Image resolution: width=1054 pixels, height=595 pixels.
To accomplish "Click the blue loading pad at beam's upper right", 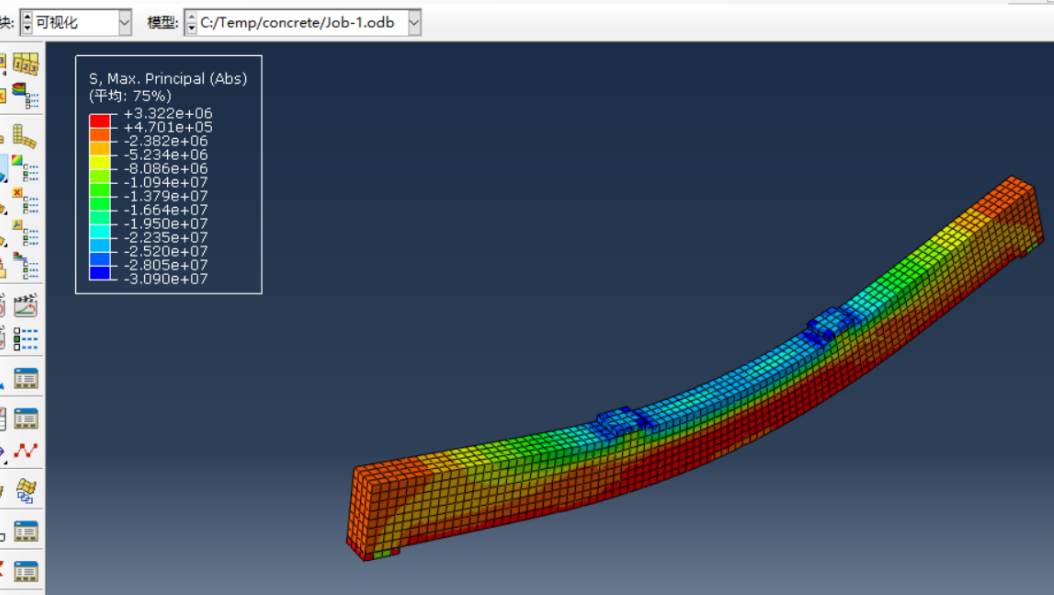I will (x=832, y=323).
